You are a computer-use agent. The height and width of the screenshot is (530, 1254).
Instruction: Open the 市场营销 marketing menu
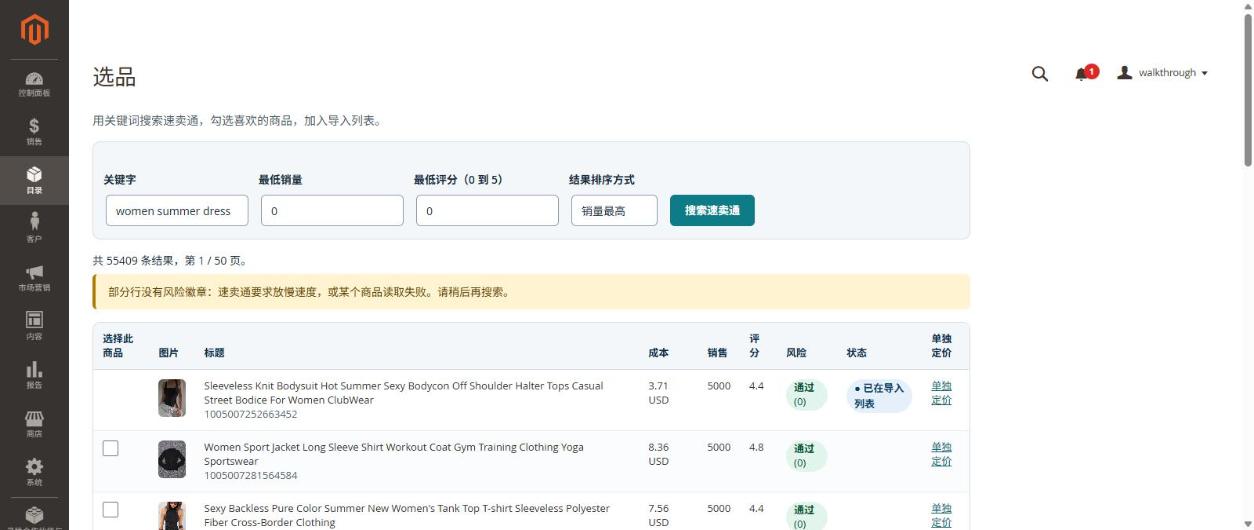coord(34,278)
